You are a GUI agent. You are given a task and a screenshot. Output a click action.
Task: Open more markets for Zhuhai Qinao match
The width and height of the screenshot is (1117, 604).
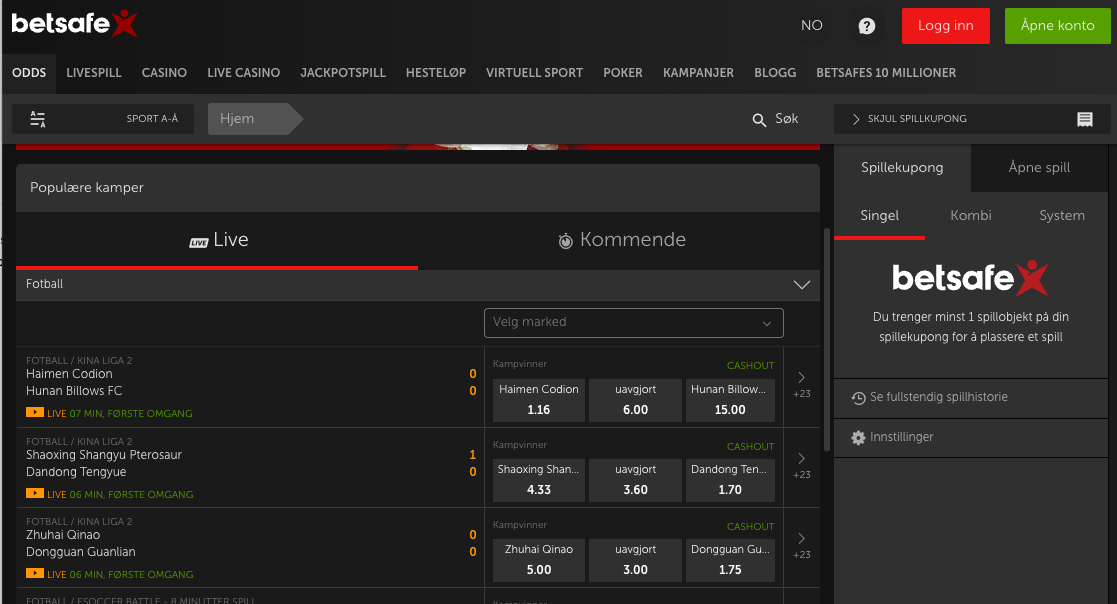[x=801, y=544]
